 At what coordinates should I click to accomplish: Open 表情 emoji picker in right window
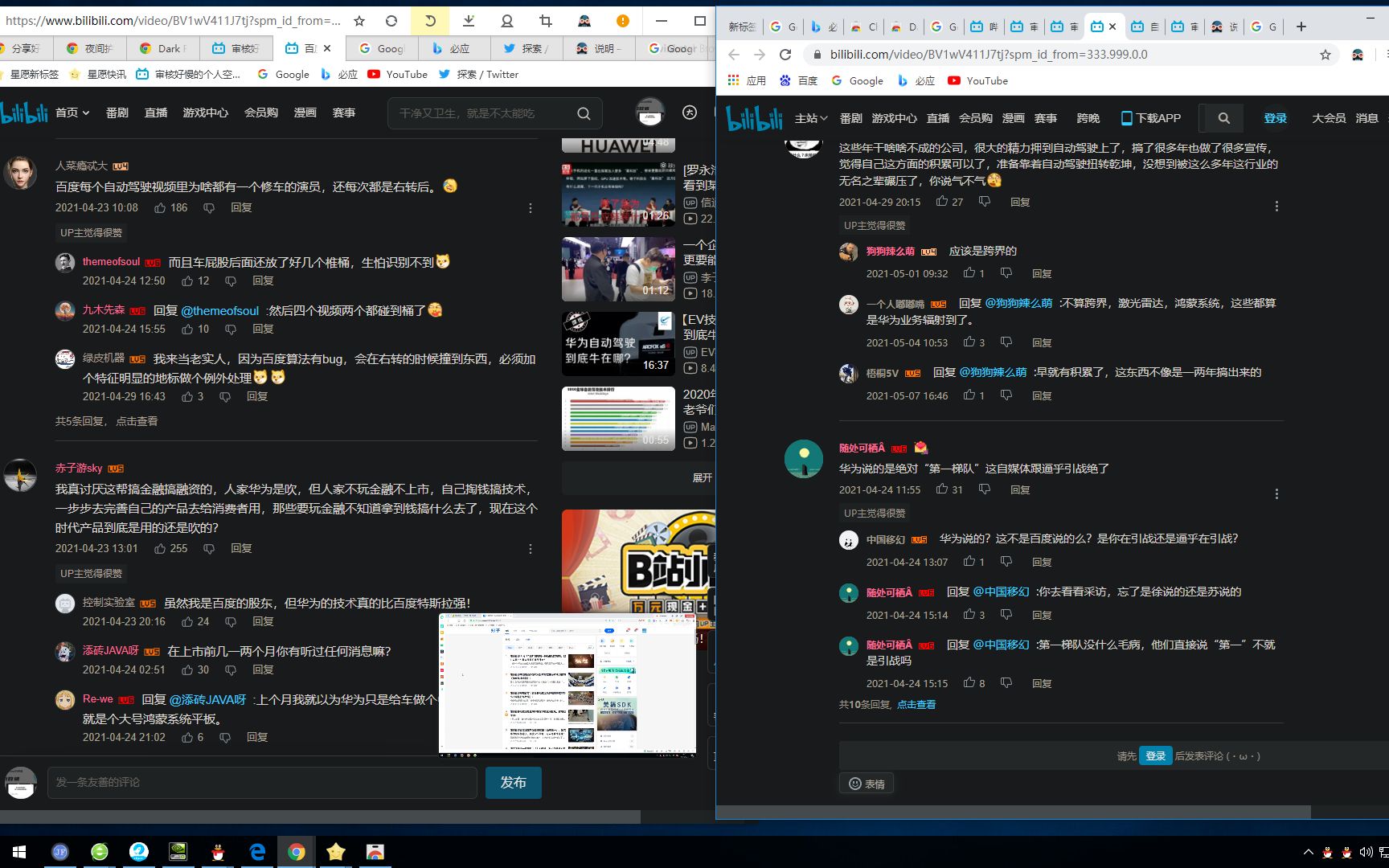(867, 784)
